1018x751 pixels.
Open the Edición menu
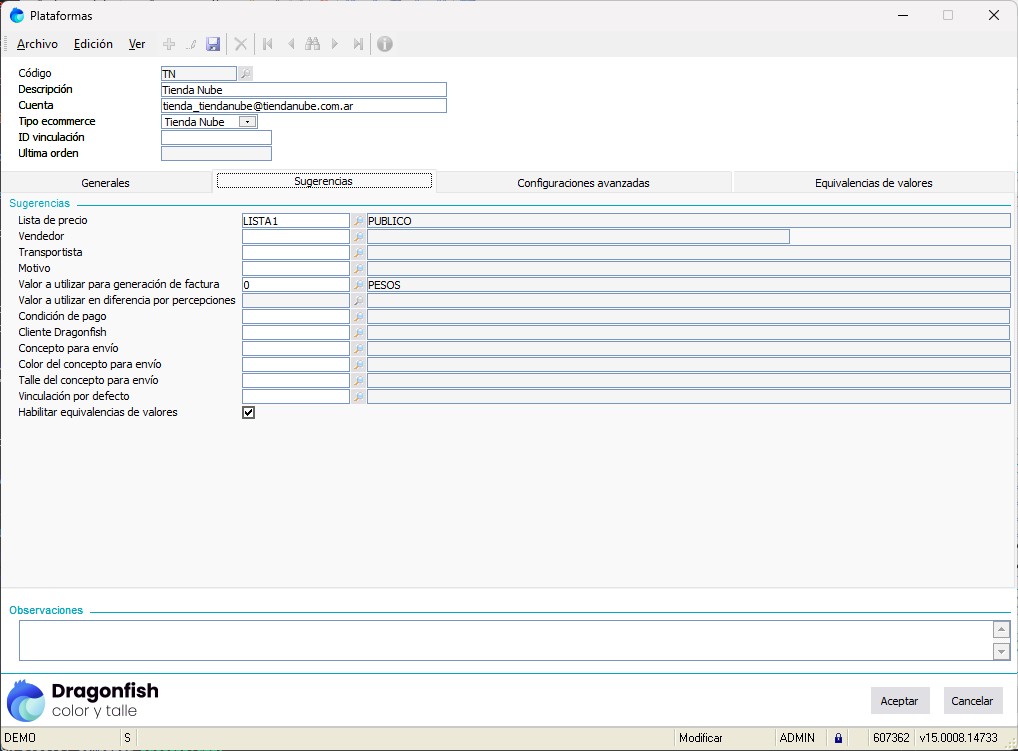tap(93, 44)
